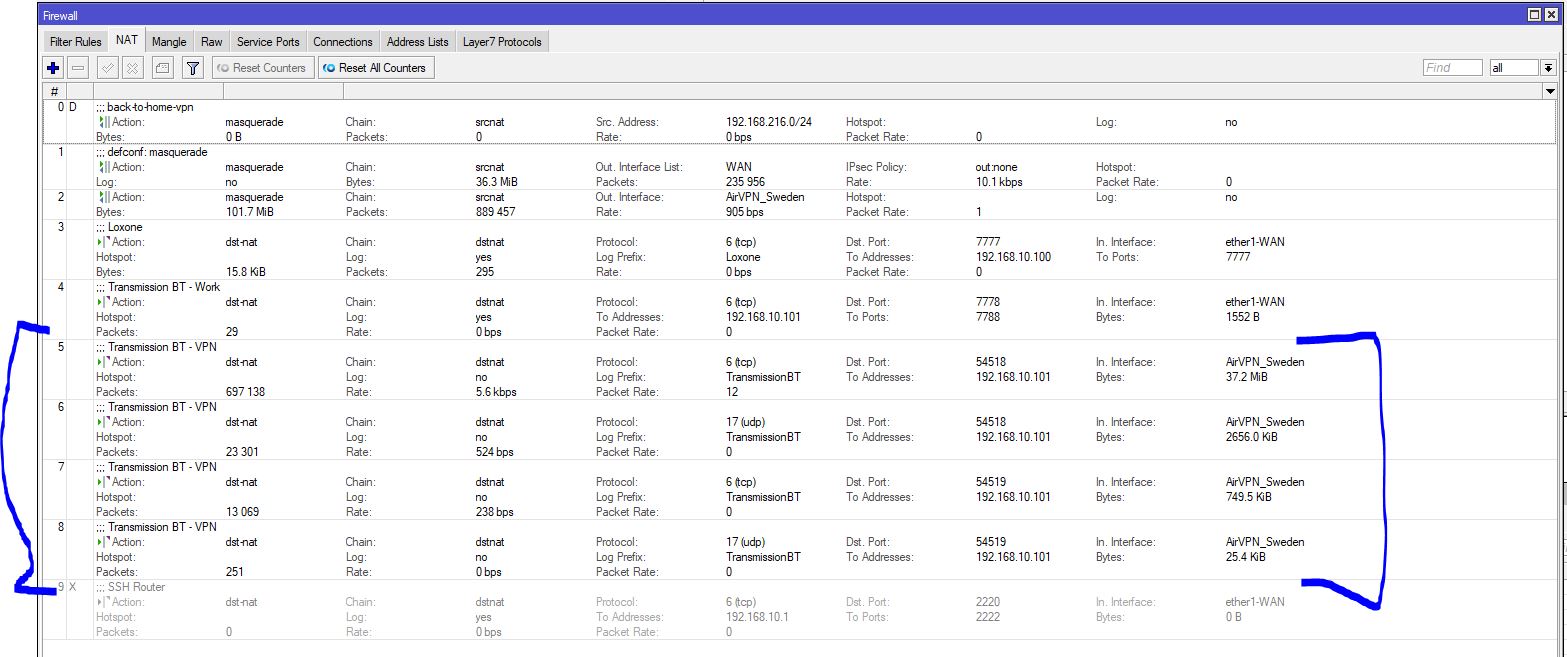Switch to the Address Lists tab

point(417,42)
